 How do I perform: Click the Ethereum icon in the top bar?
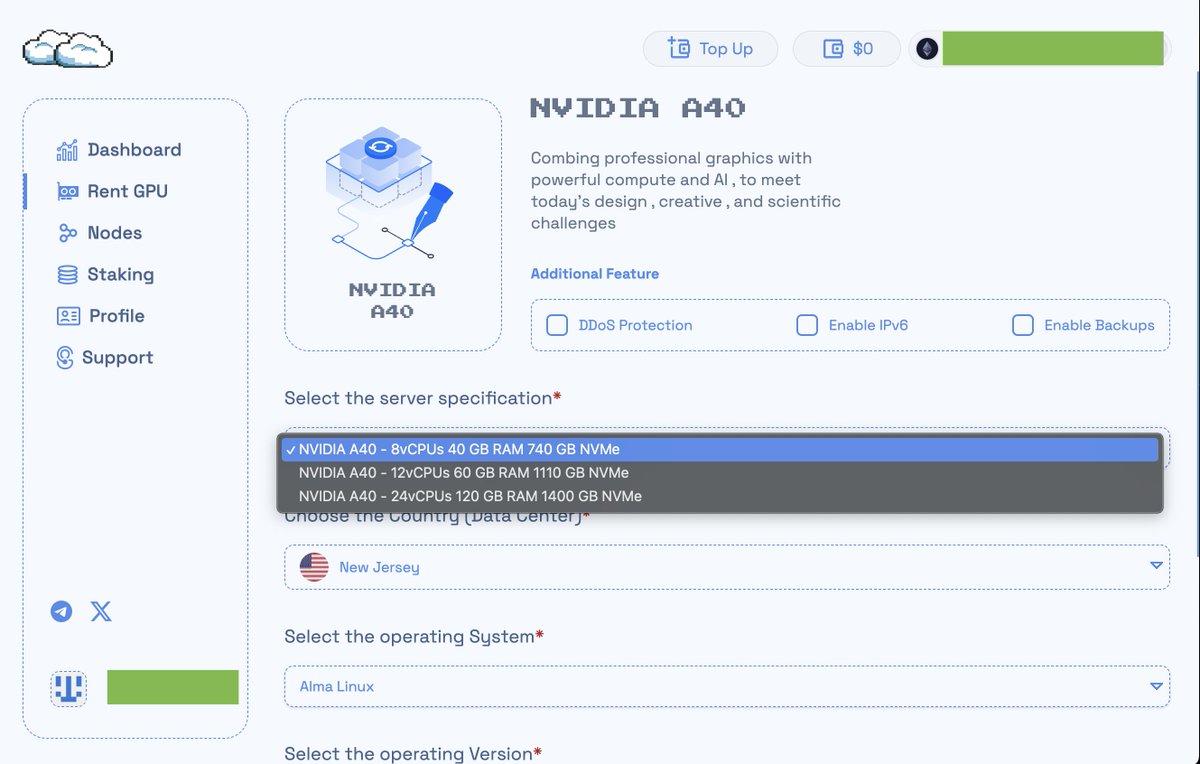tap(926, 48)
